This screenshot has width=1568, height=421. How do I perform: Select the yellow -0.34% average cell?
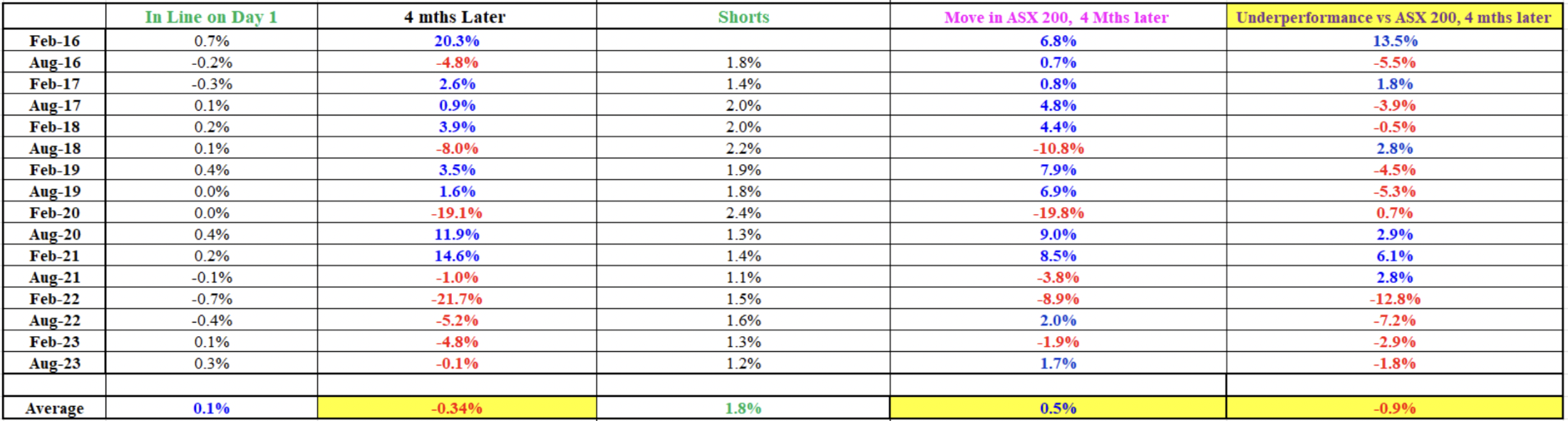pyautogui.click(x=457, y=408)
